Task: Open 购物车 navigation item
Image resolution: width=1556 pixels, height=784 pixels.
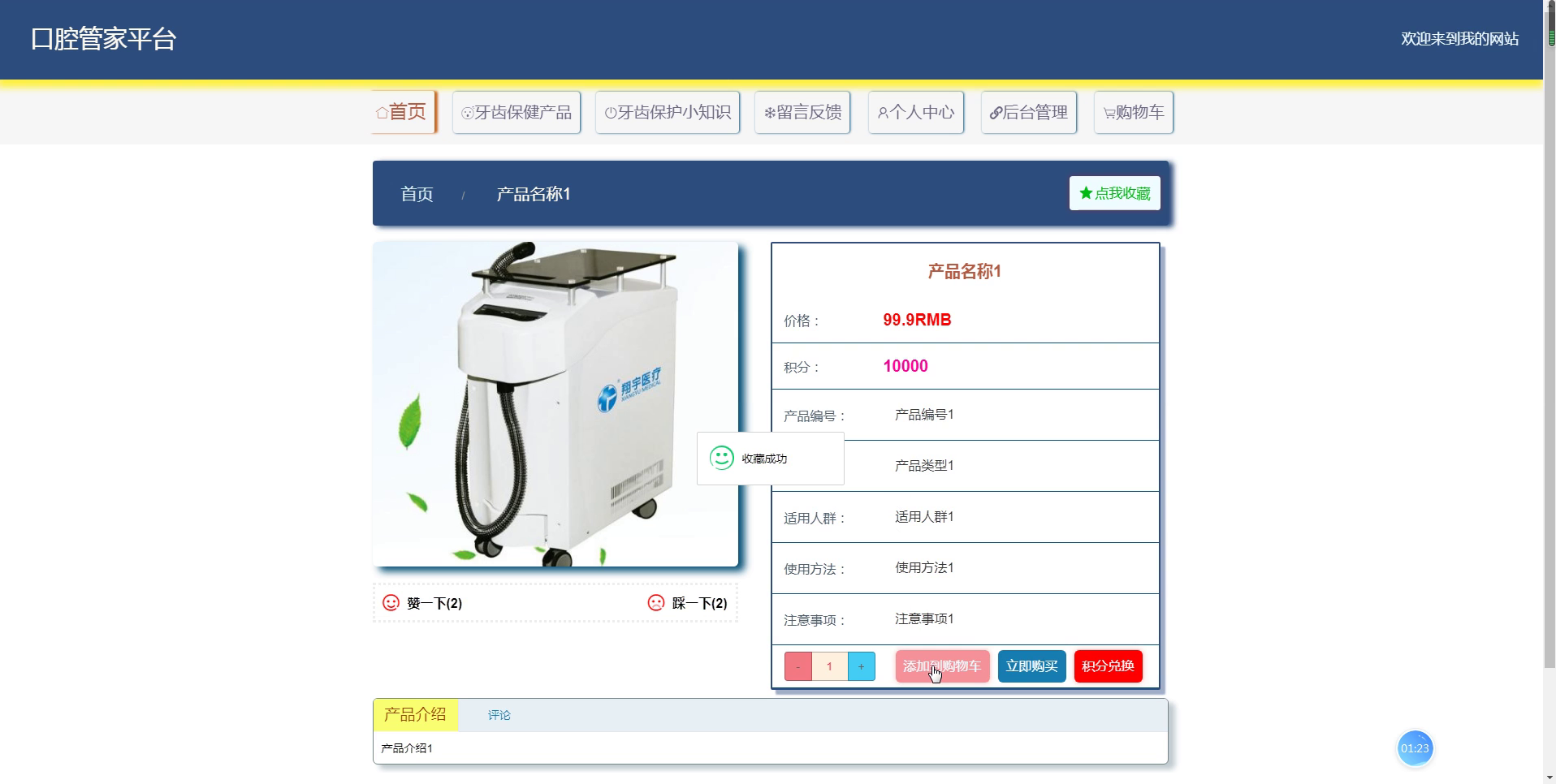Action: [x=1134, y=112]
